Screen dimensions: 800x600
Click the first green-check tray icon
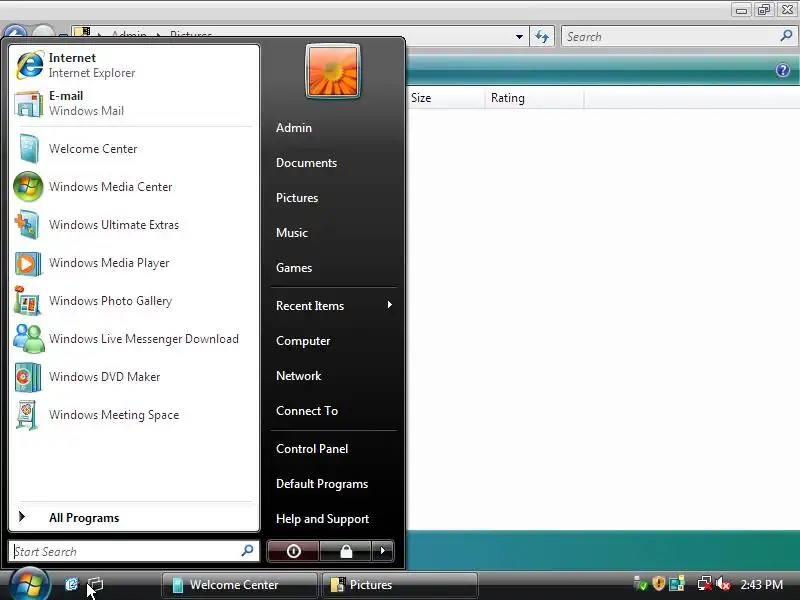tap(640, 584)
